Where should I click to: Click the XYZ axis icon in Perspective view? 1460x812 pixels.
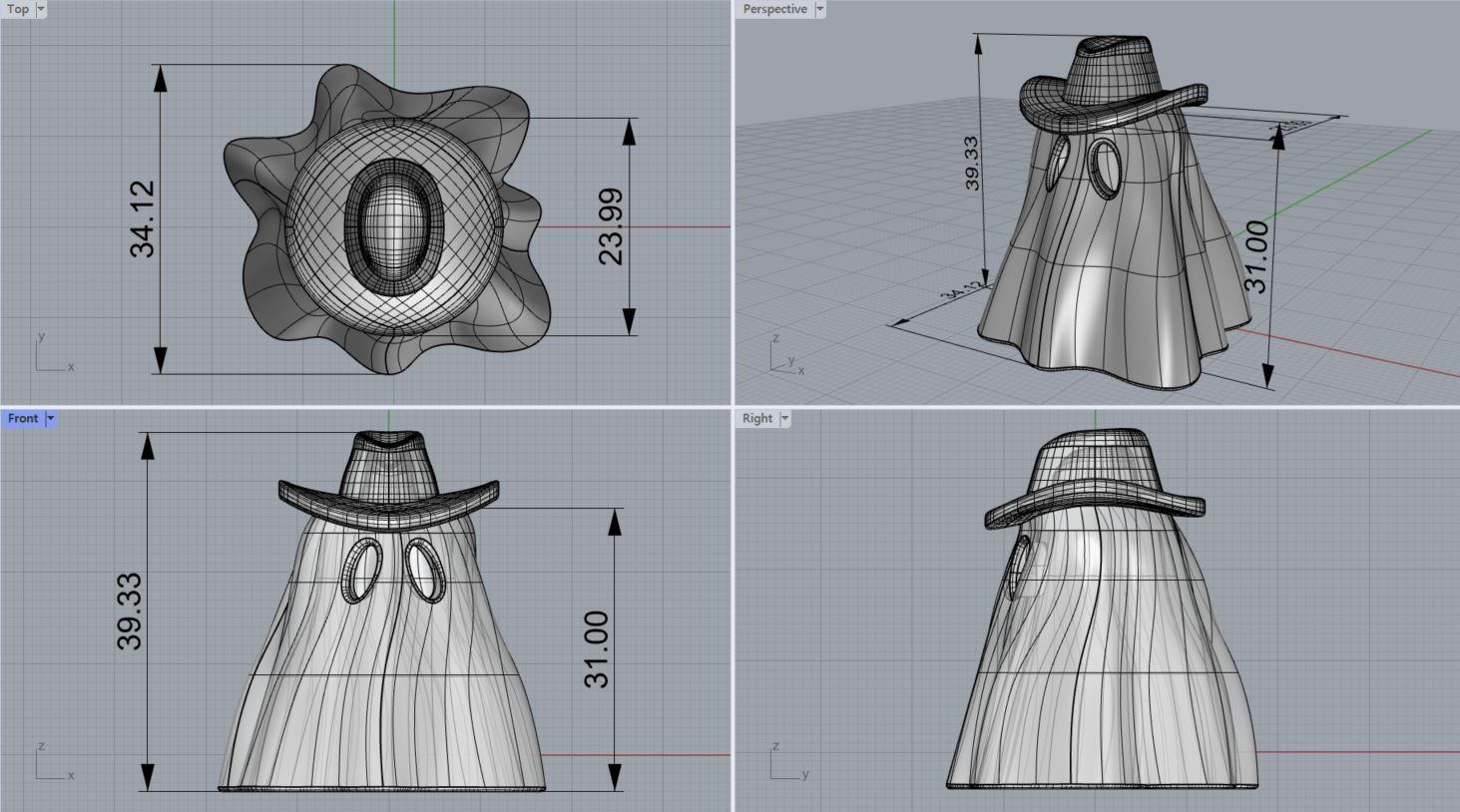(x=787, y=356)
